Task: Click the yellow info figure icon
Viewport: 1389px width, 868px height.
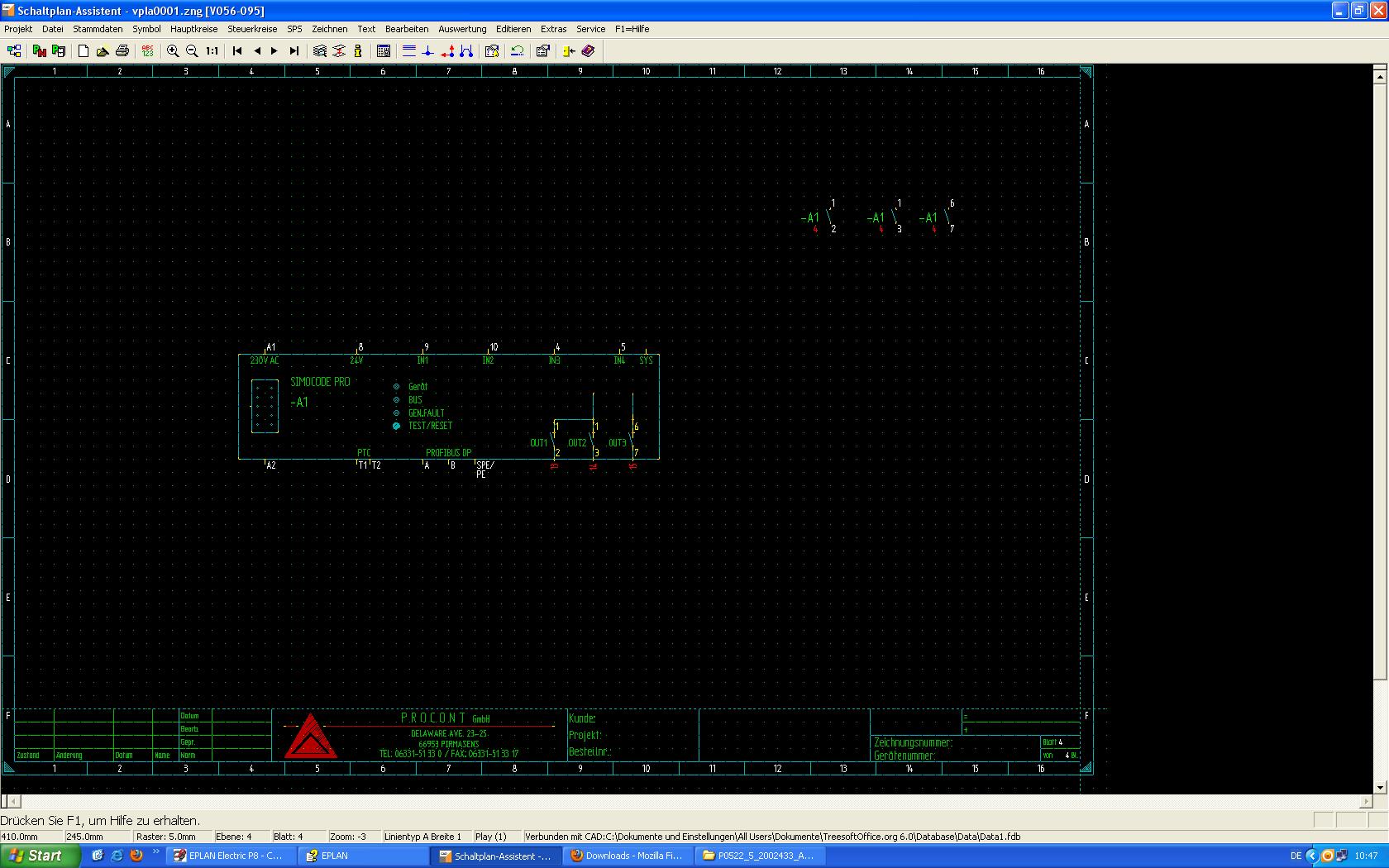Action: [x=358, y=51]
